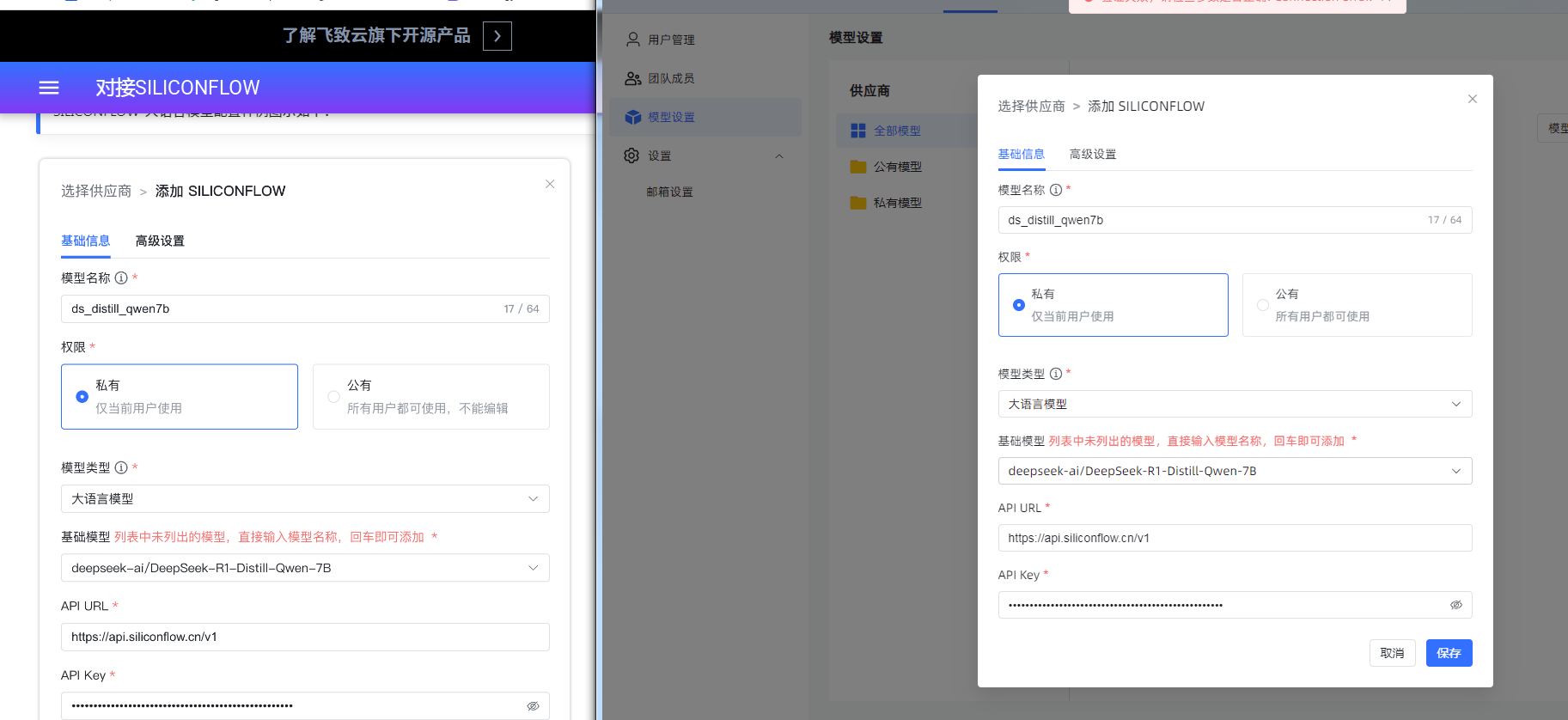Image resolution: width=1568 pixels, height=720 pixels.
Task: Click 选择供应商 breadcrumb in left panel
Action: [x=96, y=191]
